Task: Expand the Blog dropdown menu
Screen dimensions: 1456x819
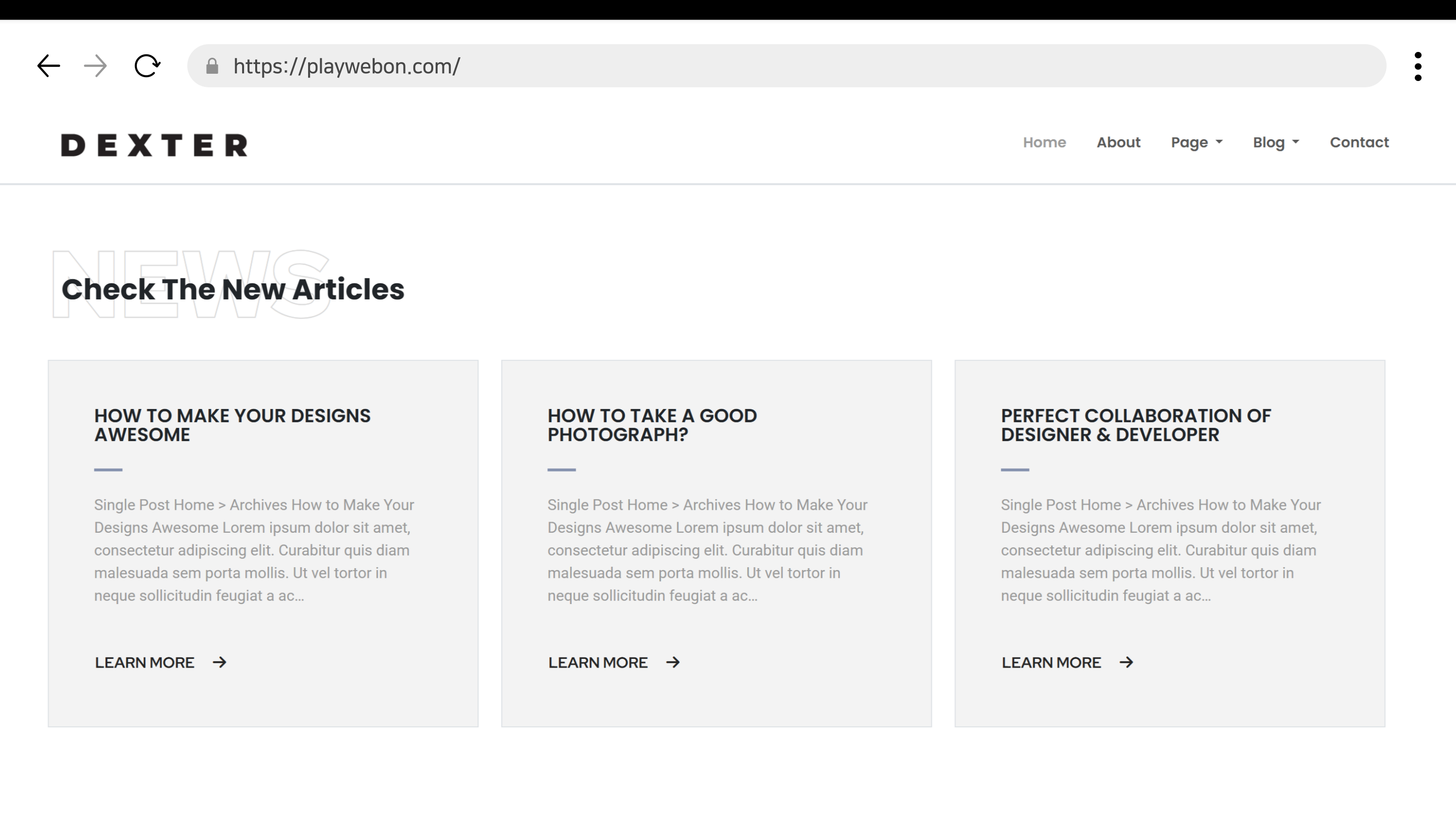Action: 1275,143
